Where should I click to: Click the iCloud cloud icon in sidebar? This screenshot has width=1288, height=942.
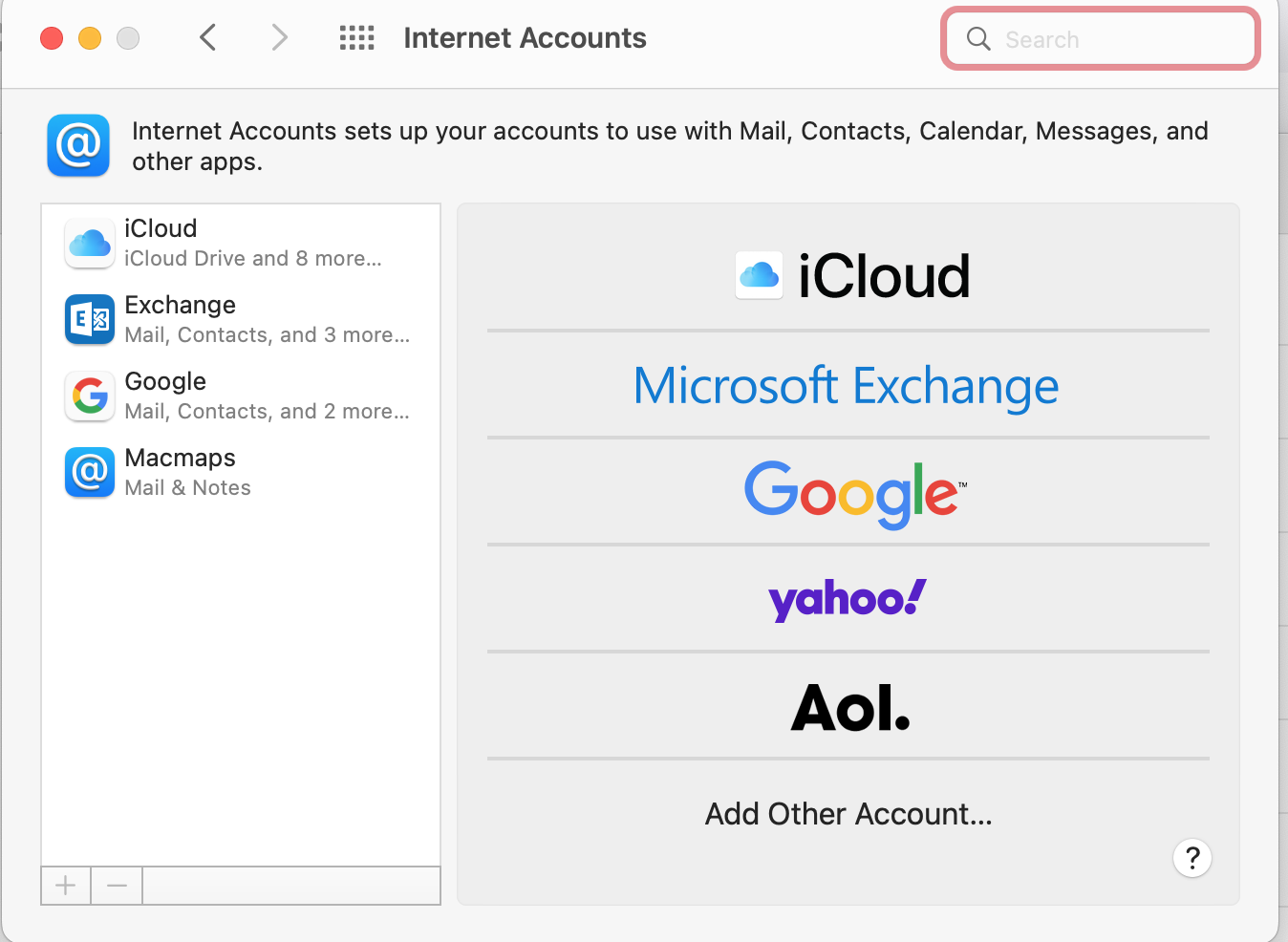coord(90,243)
